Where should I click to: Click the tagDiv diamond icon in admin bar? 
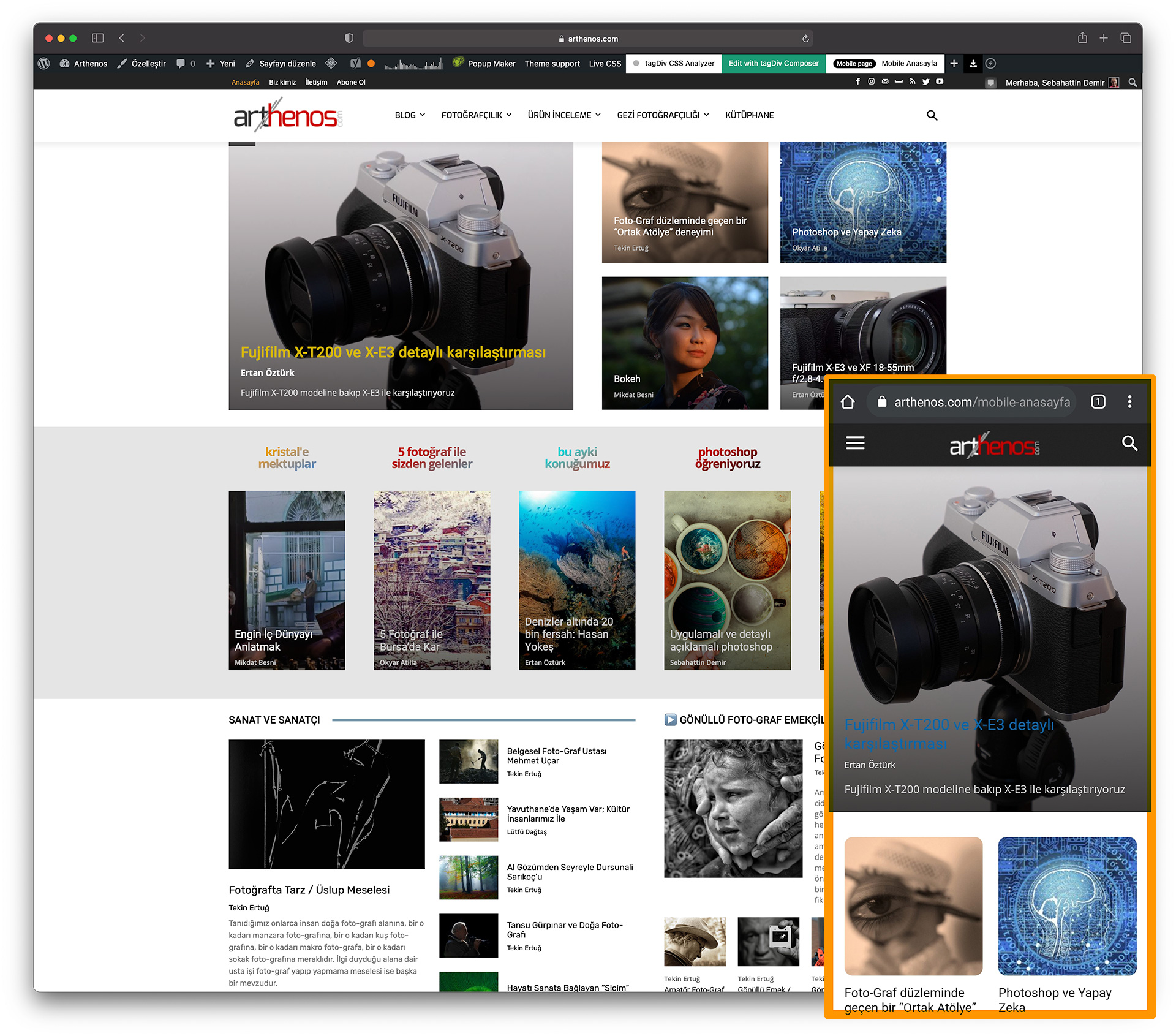(x=331, y=63)
